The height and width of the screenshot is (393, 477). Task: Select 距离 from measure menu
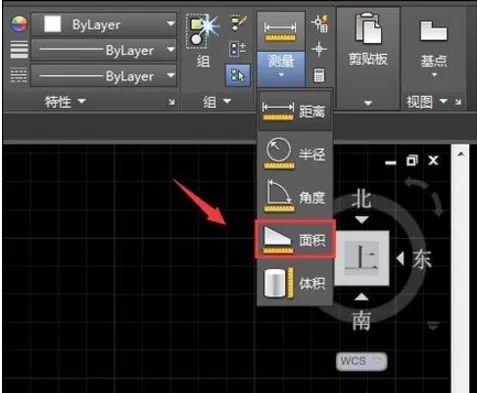coord(295,111)
